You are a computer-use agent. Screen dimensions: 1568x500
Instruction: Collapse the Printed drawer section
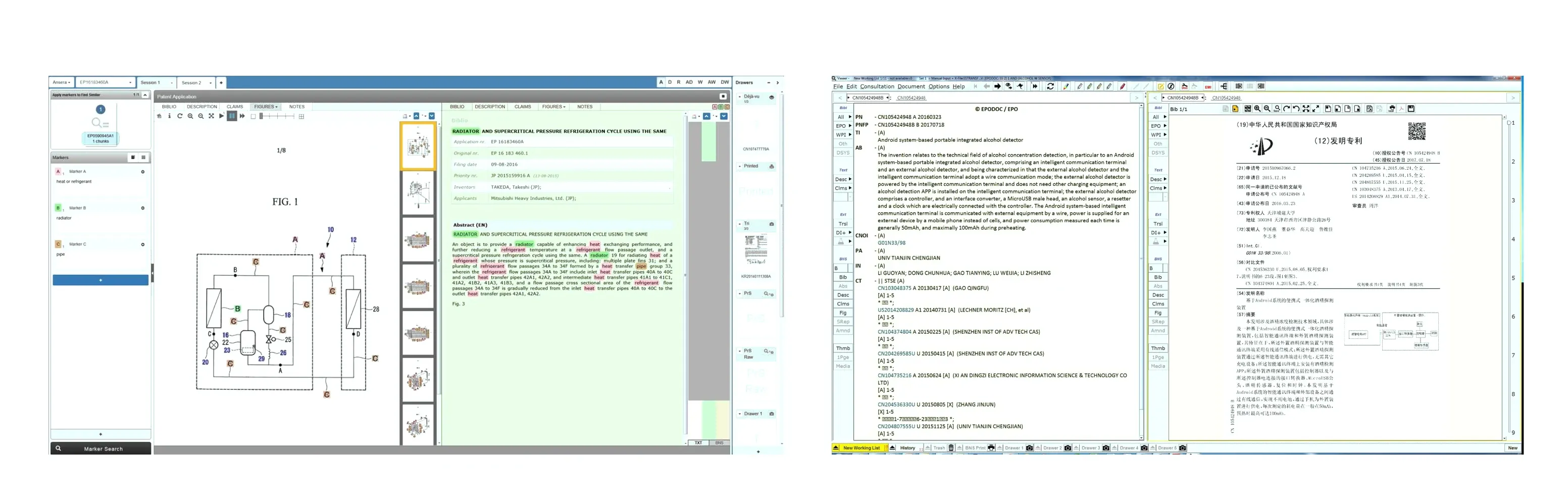(x=740, y=166)
